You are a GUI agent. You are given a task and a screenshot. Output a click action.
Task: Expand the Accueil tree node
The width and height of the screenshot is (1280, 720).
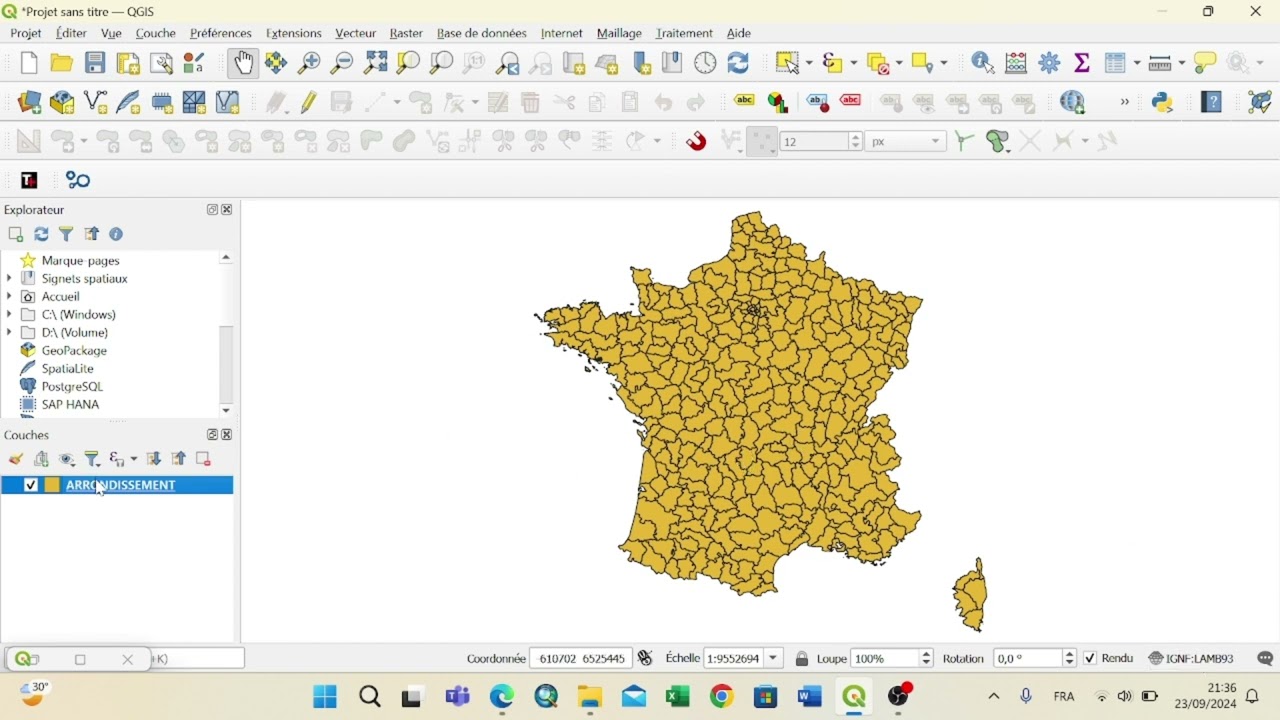point(11,298)
